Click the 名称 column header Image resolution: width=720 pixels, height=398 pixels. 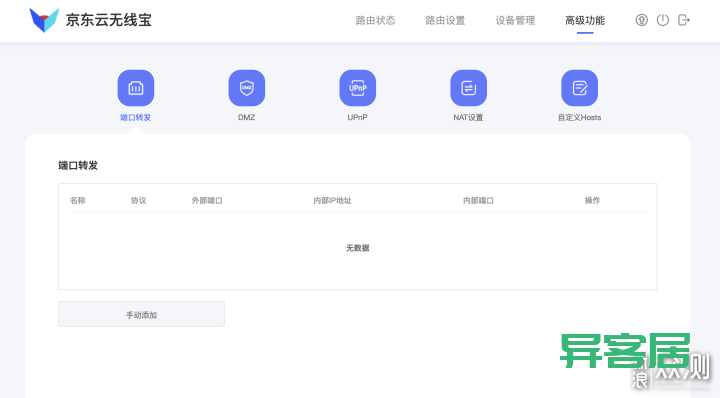78,200
